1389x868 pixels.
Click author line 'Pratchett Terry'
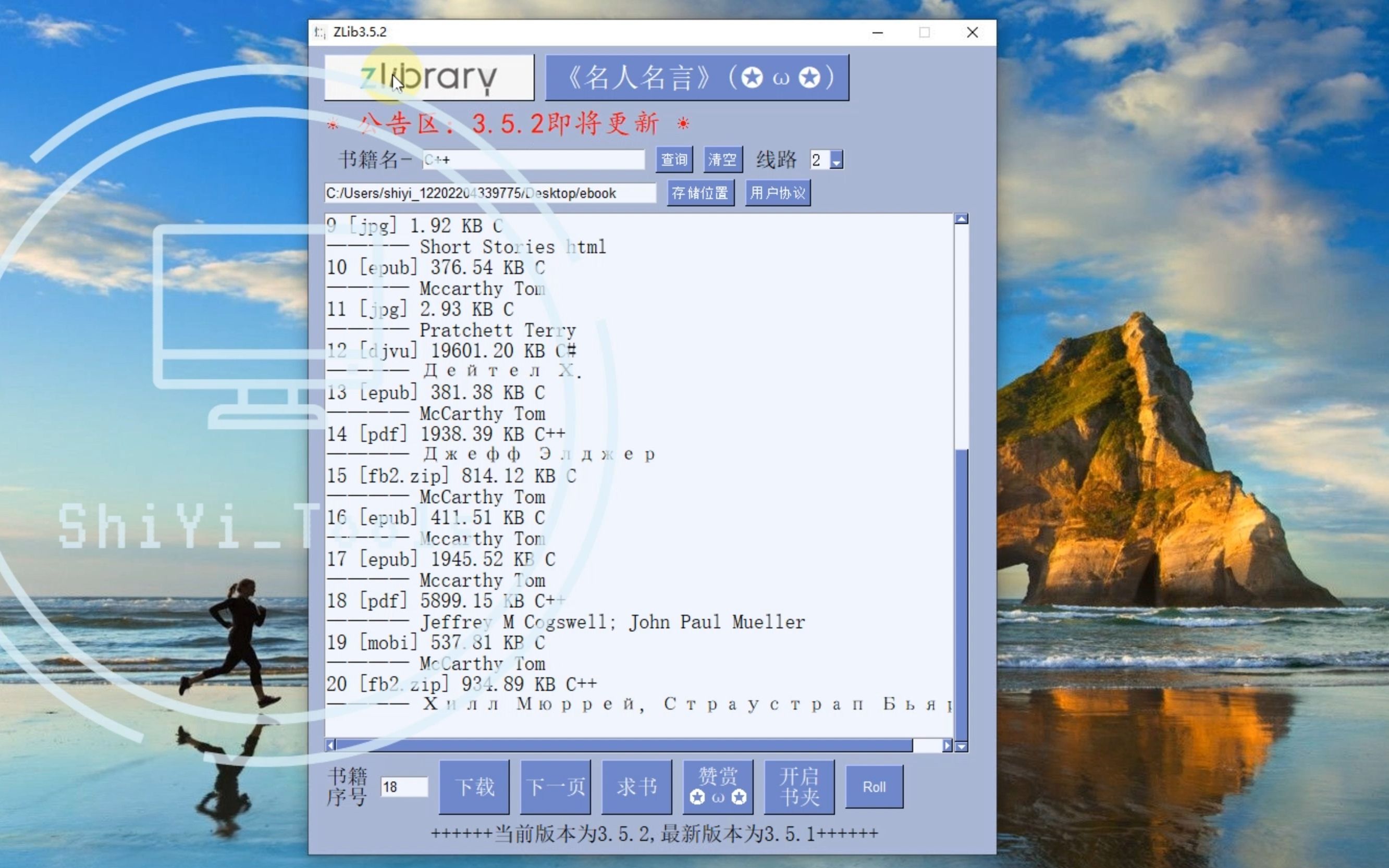[x=498, y=331]
